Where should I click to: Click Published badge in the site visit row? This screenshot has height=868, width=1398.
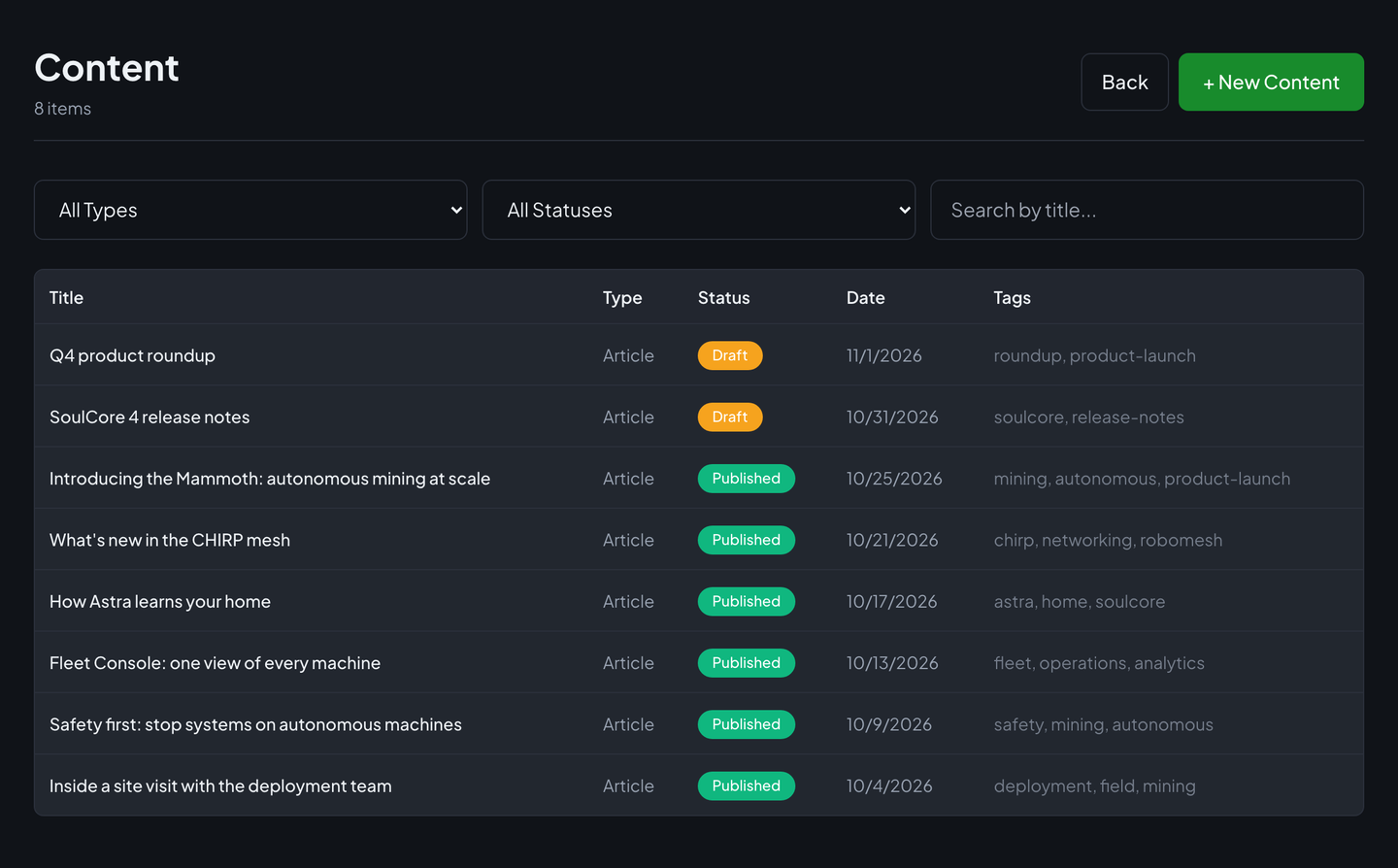coord(747,785)
